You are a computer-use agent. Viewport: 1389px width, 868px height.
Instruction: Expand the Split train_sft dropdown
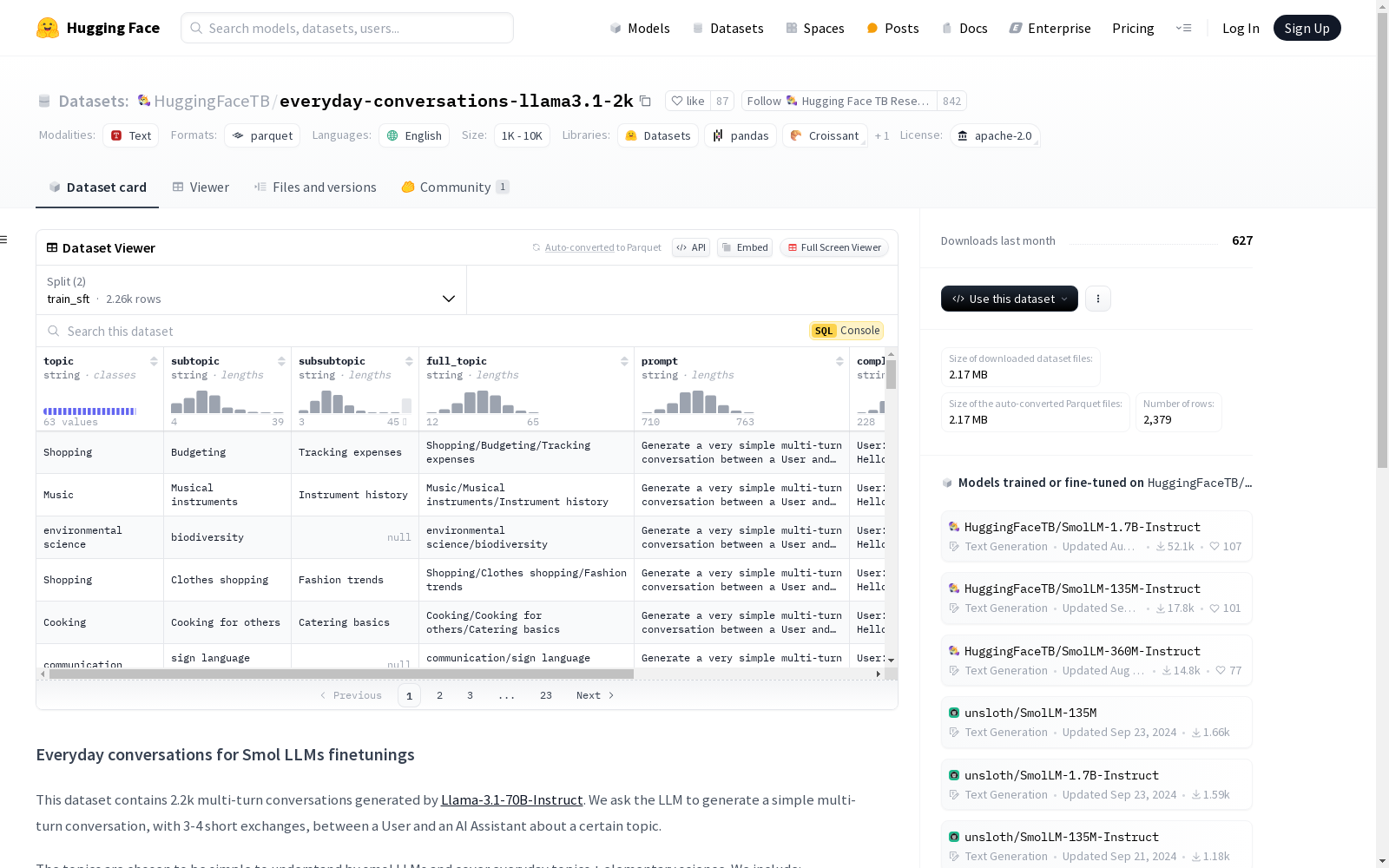pyautogui.click(x=252, y=290)
